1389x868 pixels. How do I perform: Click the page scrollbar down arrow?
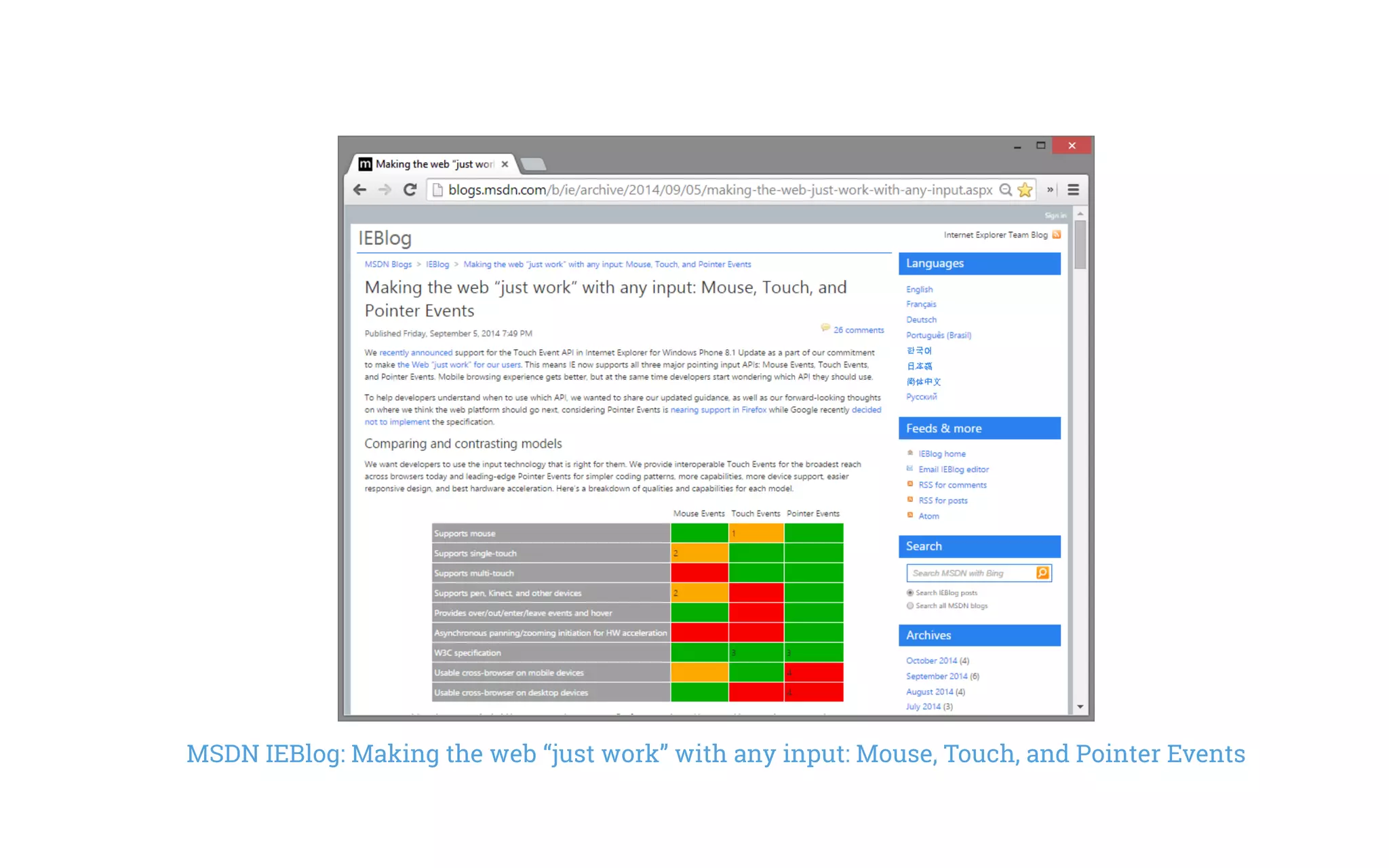[x=1080, y=707]
